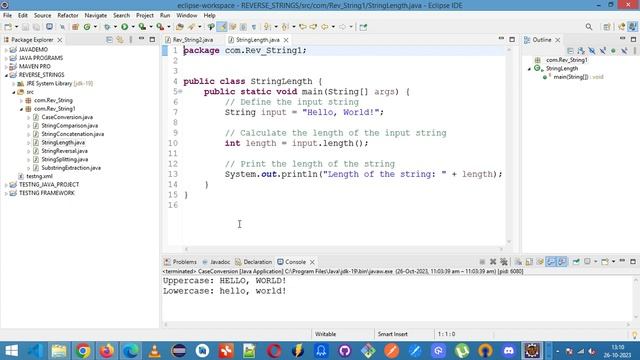The height and width of the screenshot is (360, 640).
Task: Select testng.xml in Package Explorer
Action: (39, 176)
